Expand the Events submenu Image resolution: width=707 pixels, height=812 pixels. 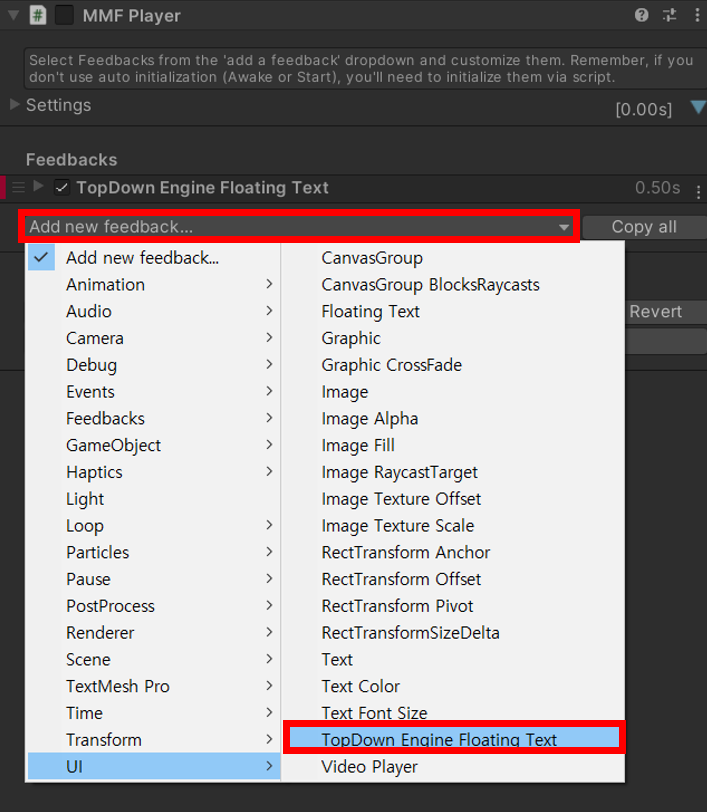coord(154,392)
